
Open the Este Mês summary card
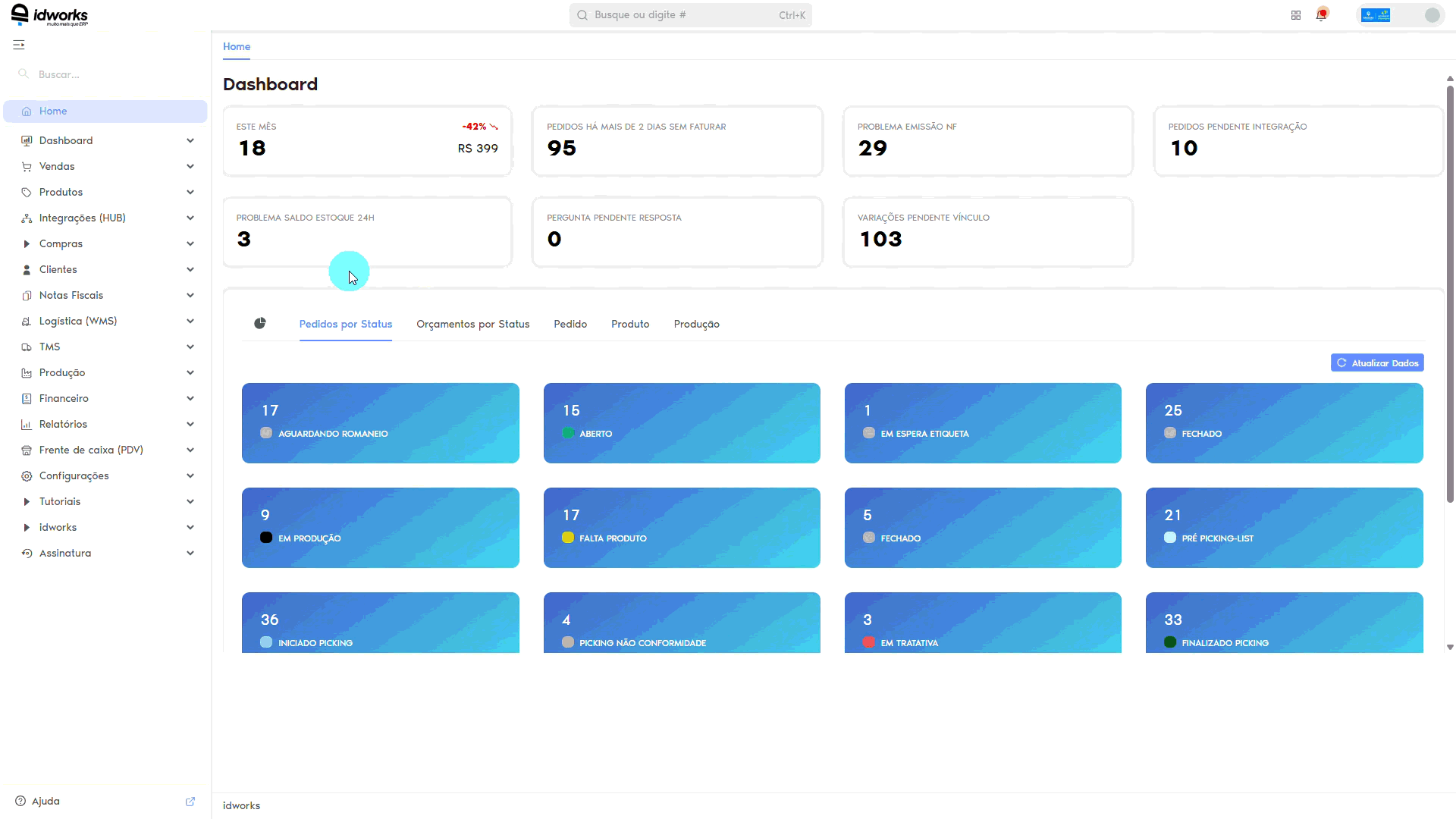click(368, 141)
